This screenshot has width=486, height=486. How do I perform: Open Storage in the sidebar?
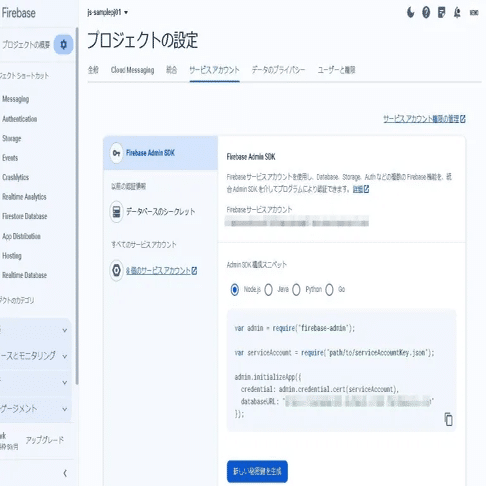point(12,138)
